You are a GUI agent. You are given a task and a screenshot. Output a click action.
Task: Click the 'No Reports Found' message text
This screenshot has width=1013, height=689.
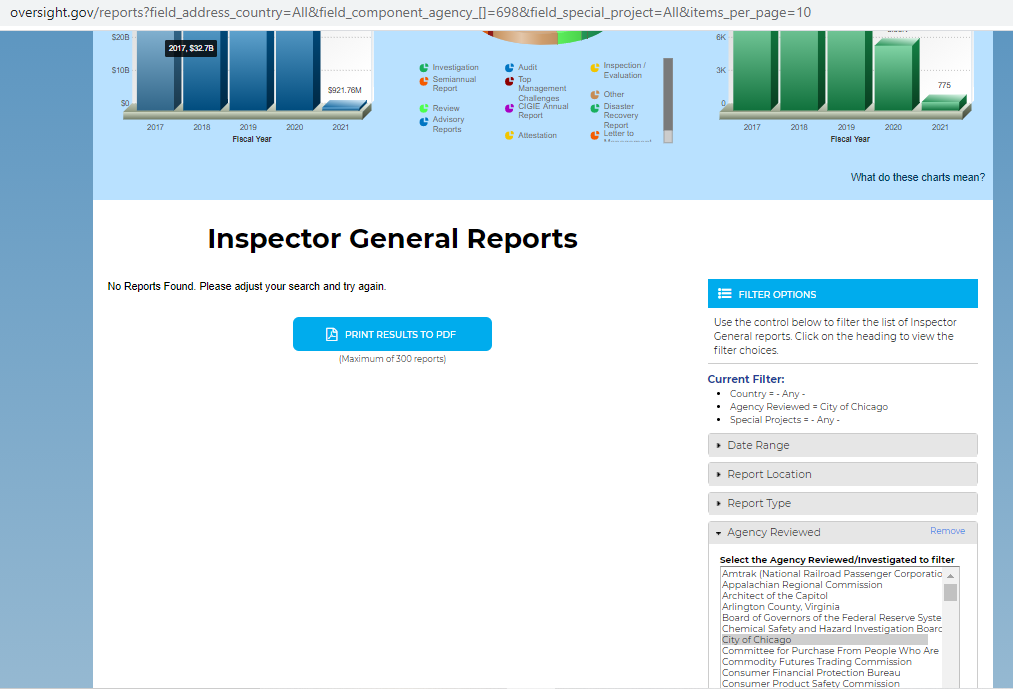tap(247, 286)
